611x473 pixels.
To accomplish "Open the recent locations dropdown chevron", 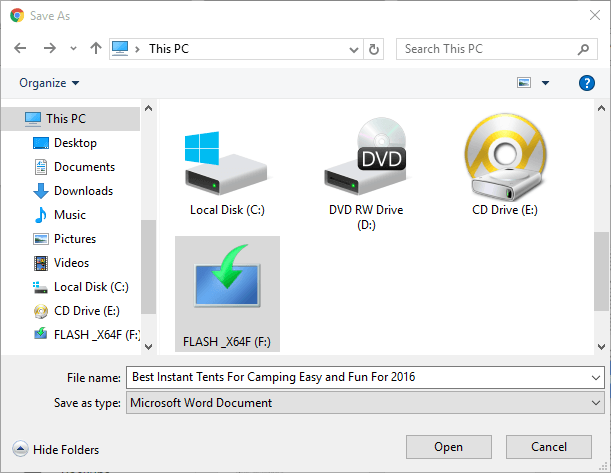I will (73, 49).
